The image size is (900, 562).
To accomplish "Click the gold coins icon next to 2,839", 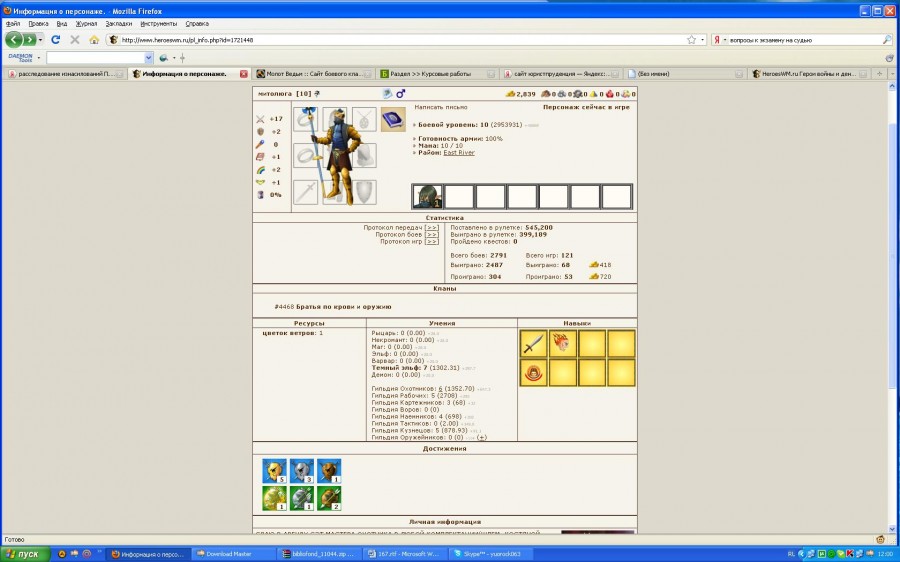I will coord(510,94).
